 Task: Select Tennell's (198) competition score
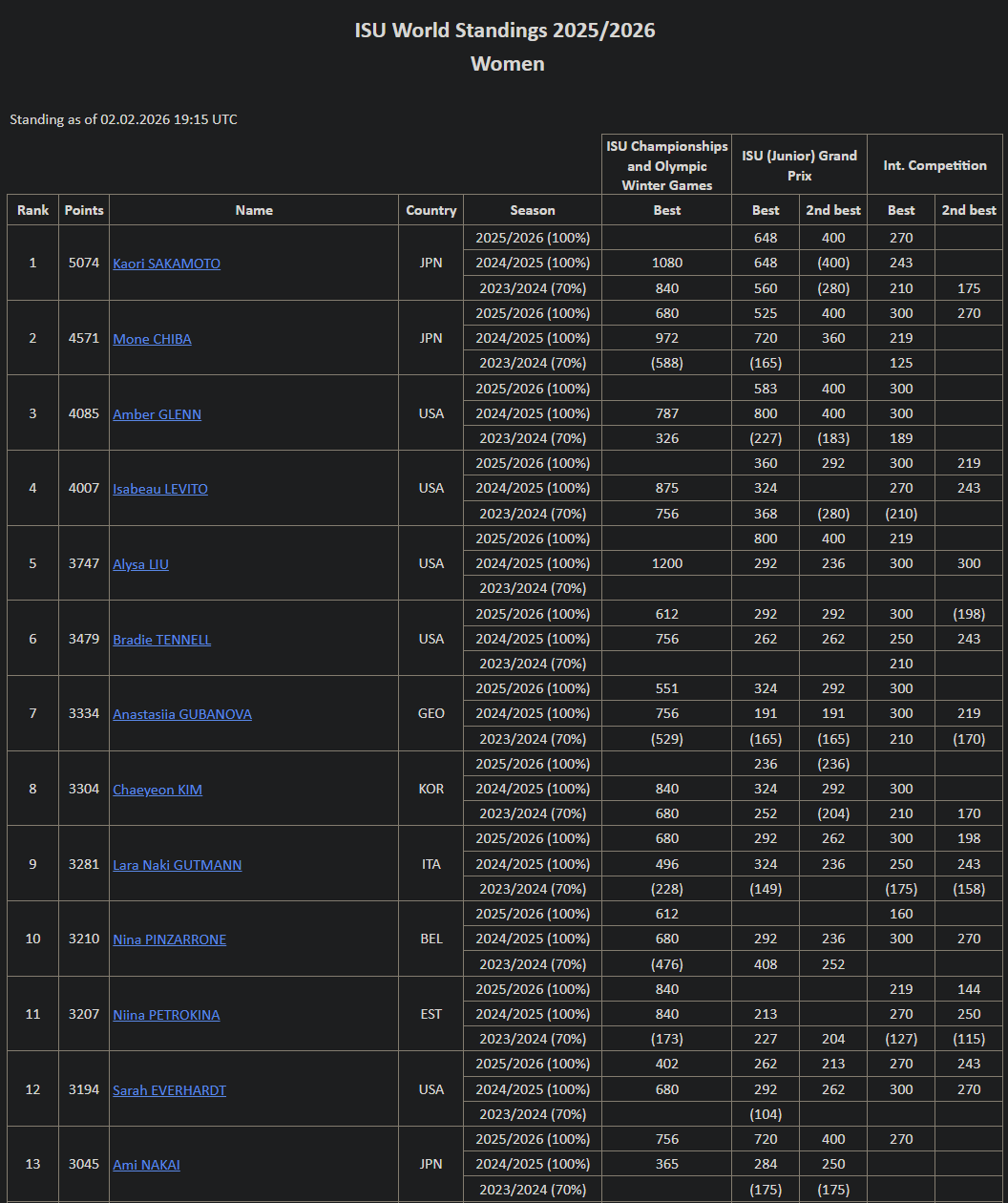point(969,614)
